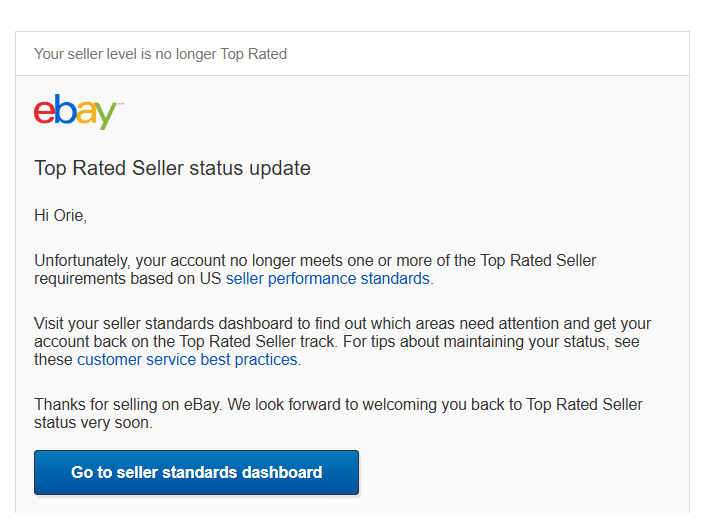This screenshot has height=524, width=707.
Task: Click the line starting 'Visit your seller standards dashboard'
Action: (342, 324)
